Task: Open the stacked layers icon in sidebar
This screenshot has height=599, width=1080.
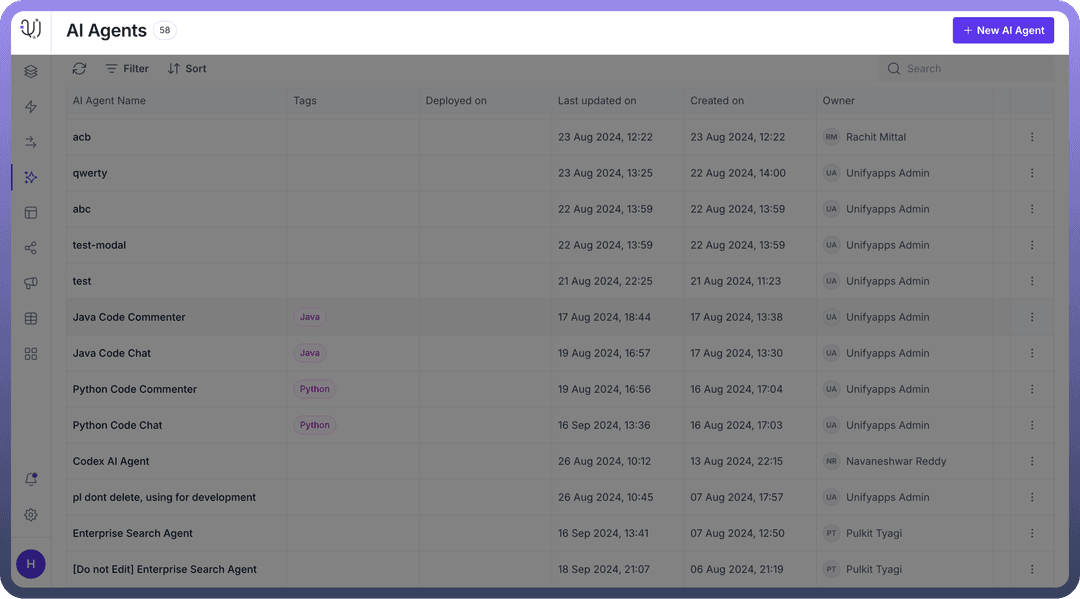Action: pos(31,71)
